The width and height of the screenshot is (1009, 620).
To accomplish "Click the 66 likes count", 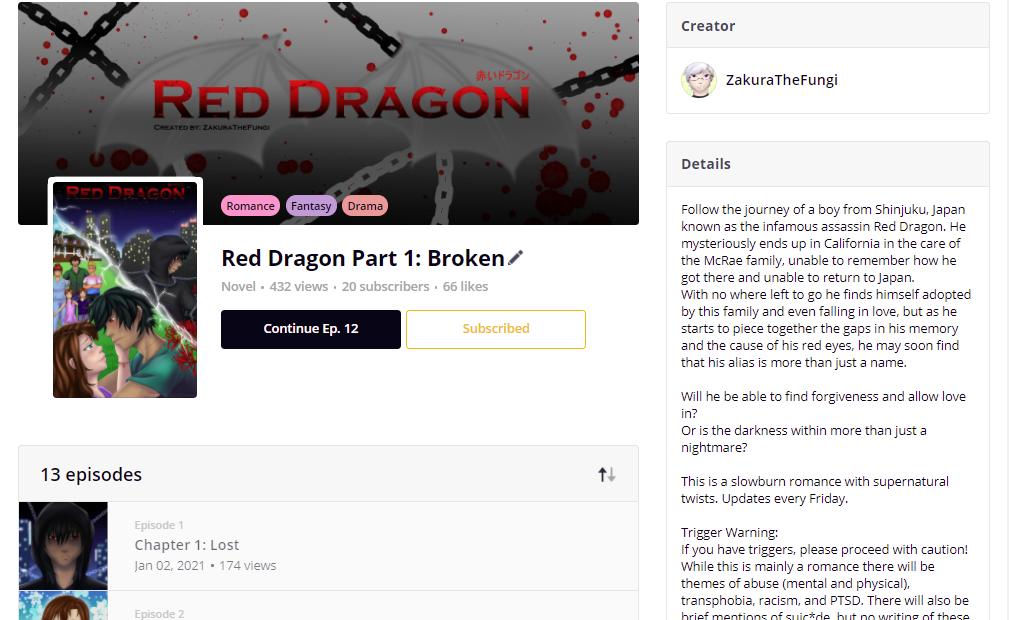I will 465,287.
